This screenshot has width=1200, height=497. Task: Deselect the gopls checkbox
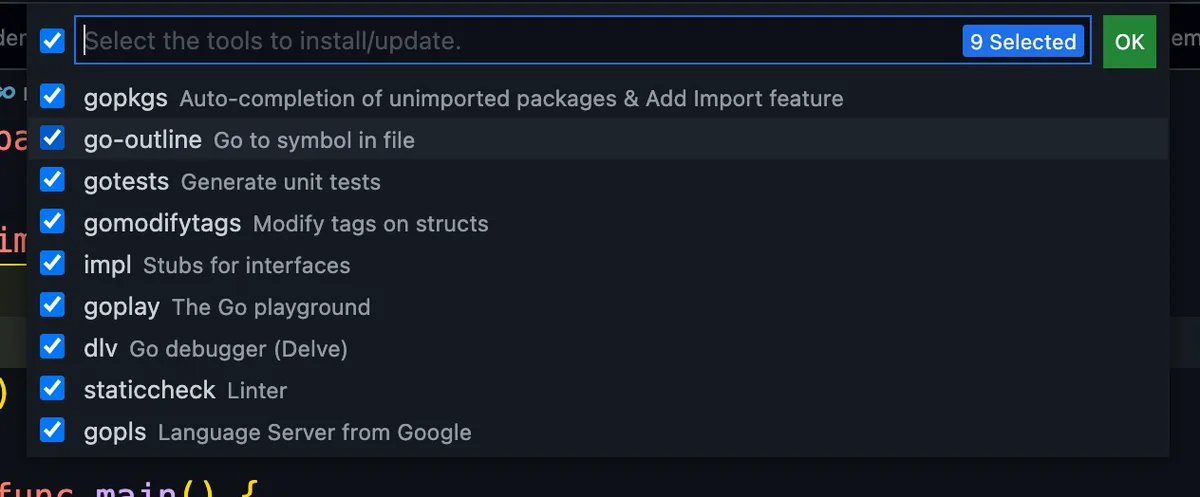[x=52, y=431]
